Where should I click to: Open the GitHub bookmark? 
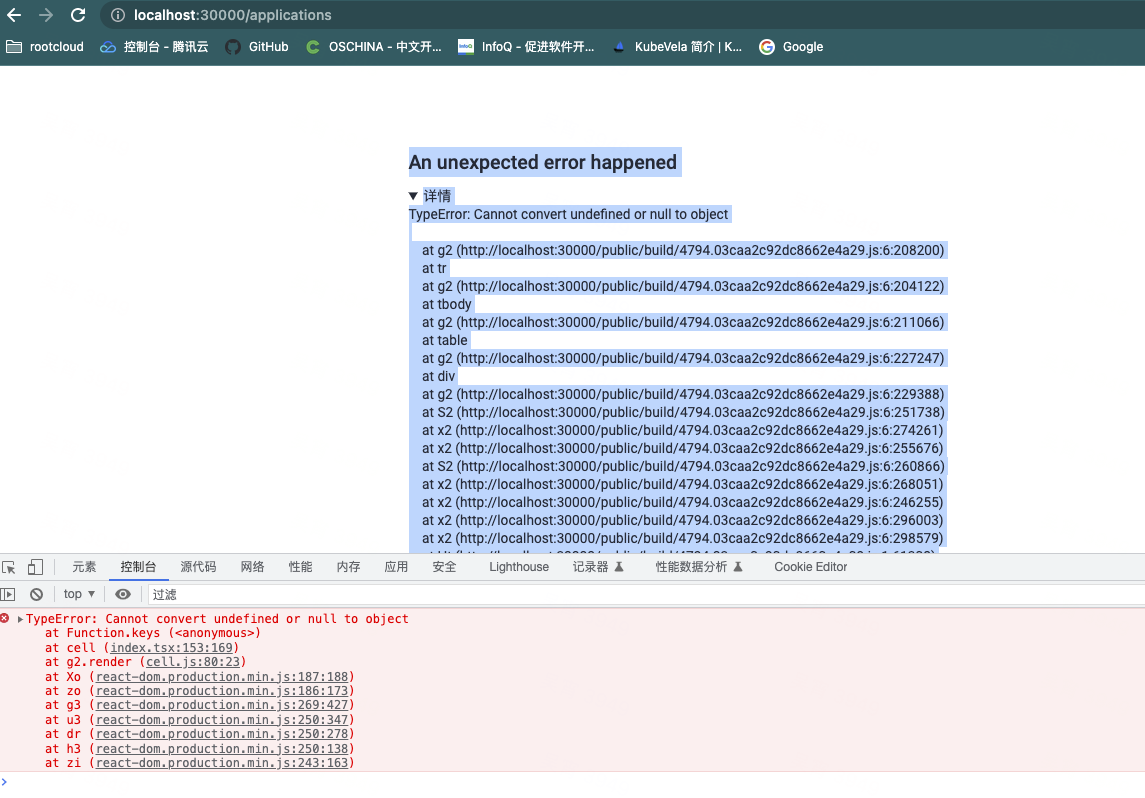(x=256, y=46)
